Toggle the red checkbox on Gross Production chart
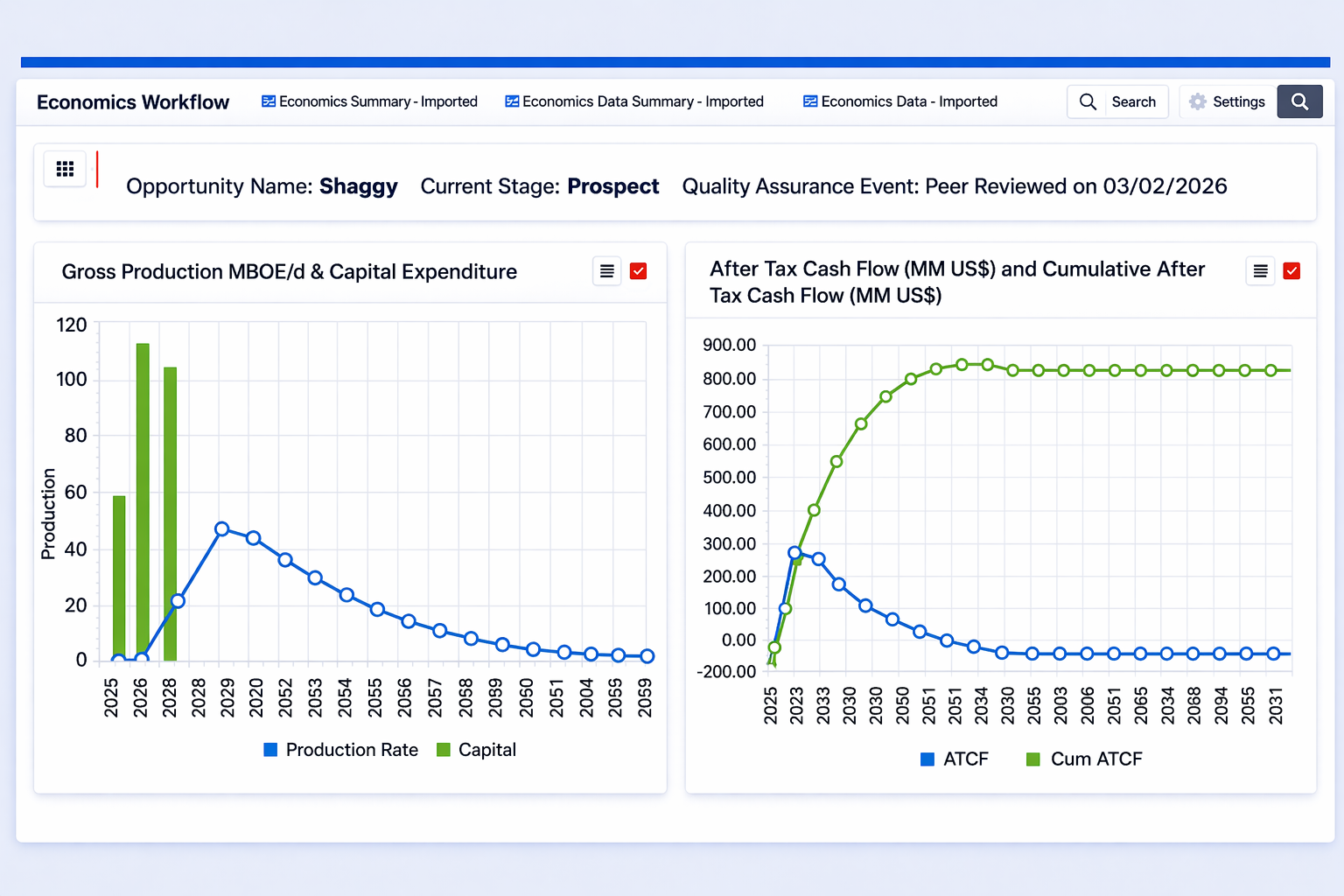1344x896 pixels. click(638, 271)
